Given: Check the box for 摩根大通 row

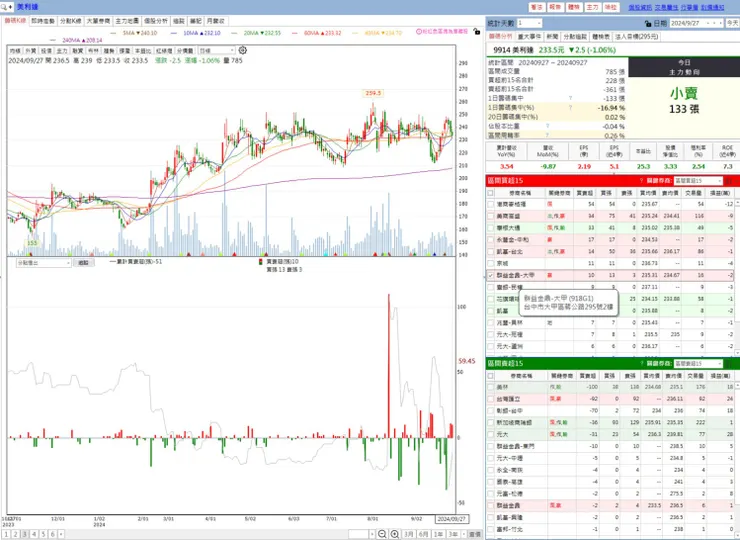Looking at the screenshot, I should click(491, 228).
